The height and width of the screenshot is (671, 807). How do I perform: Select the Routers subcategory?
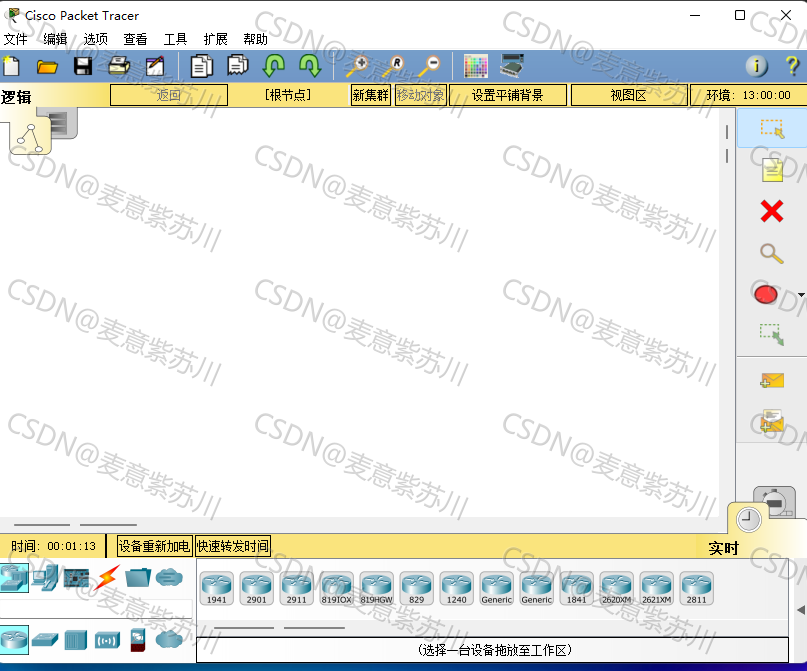click(14, 640)
